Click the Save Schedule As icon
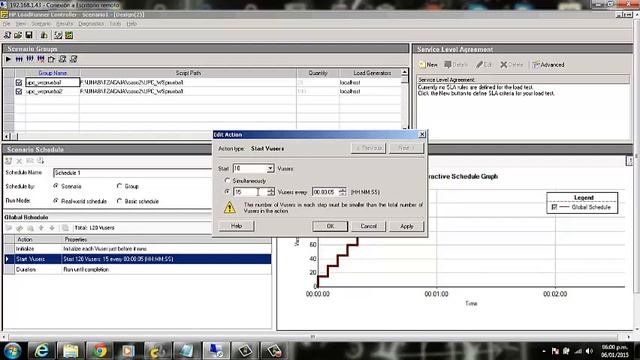 click(x=40, y=161)
